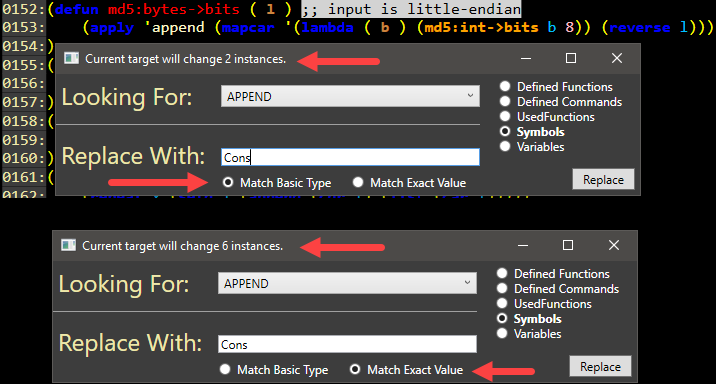Minimize the upper replace dialog
Screen dimensions: 716x384
coord(526,58)
